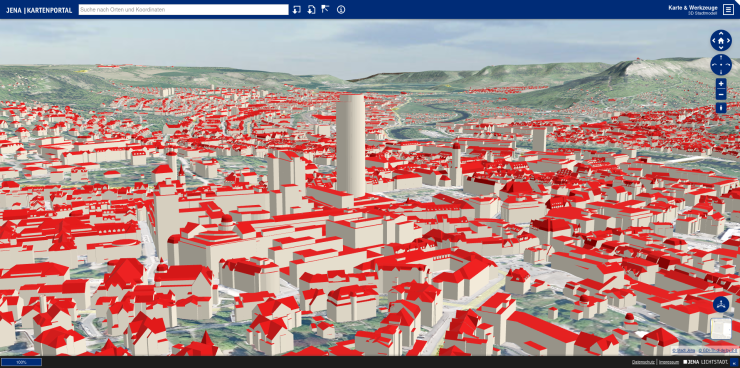
Task: Open the second map attribution link
Action: pyautogui.click(x=717, y=351)
